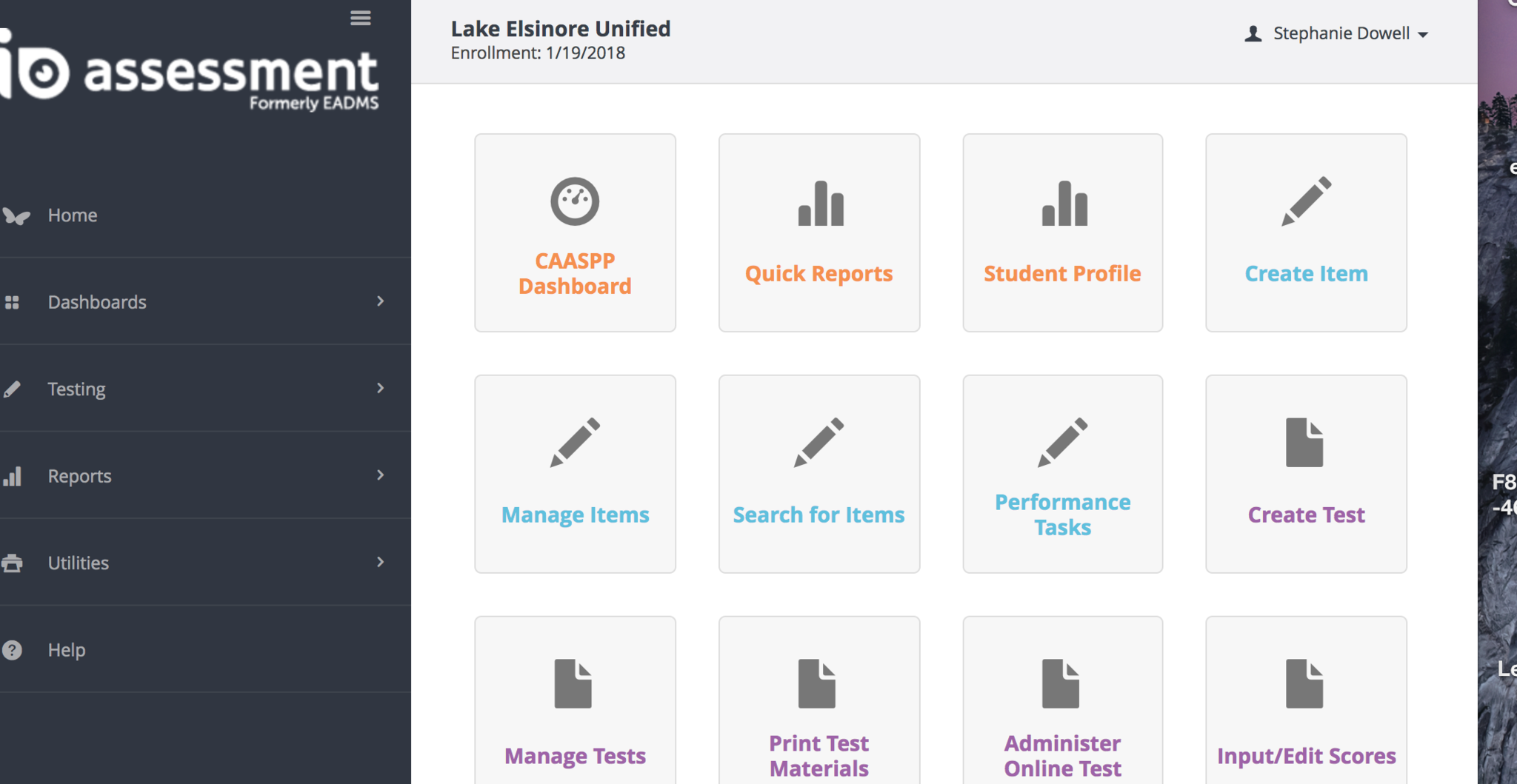Select the Create Item pencil icon
The width and height of the screenshot is (1517, 784).
pos(1306,201)
